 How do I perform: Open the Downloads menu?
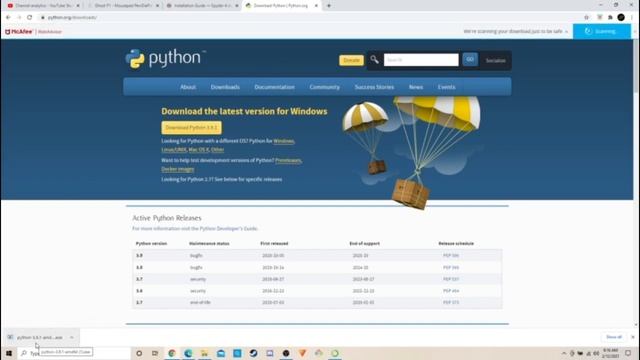225,87
